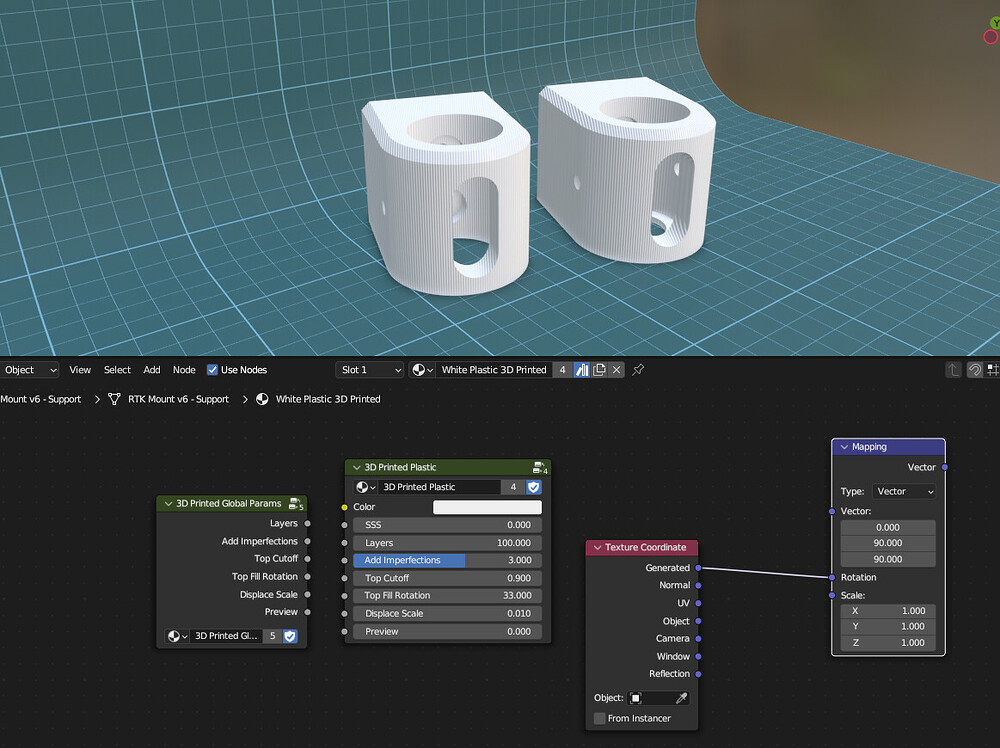1000x748 pixels.
Task: Disable the Use Nodes checkbox
Action: (213, 369)
